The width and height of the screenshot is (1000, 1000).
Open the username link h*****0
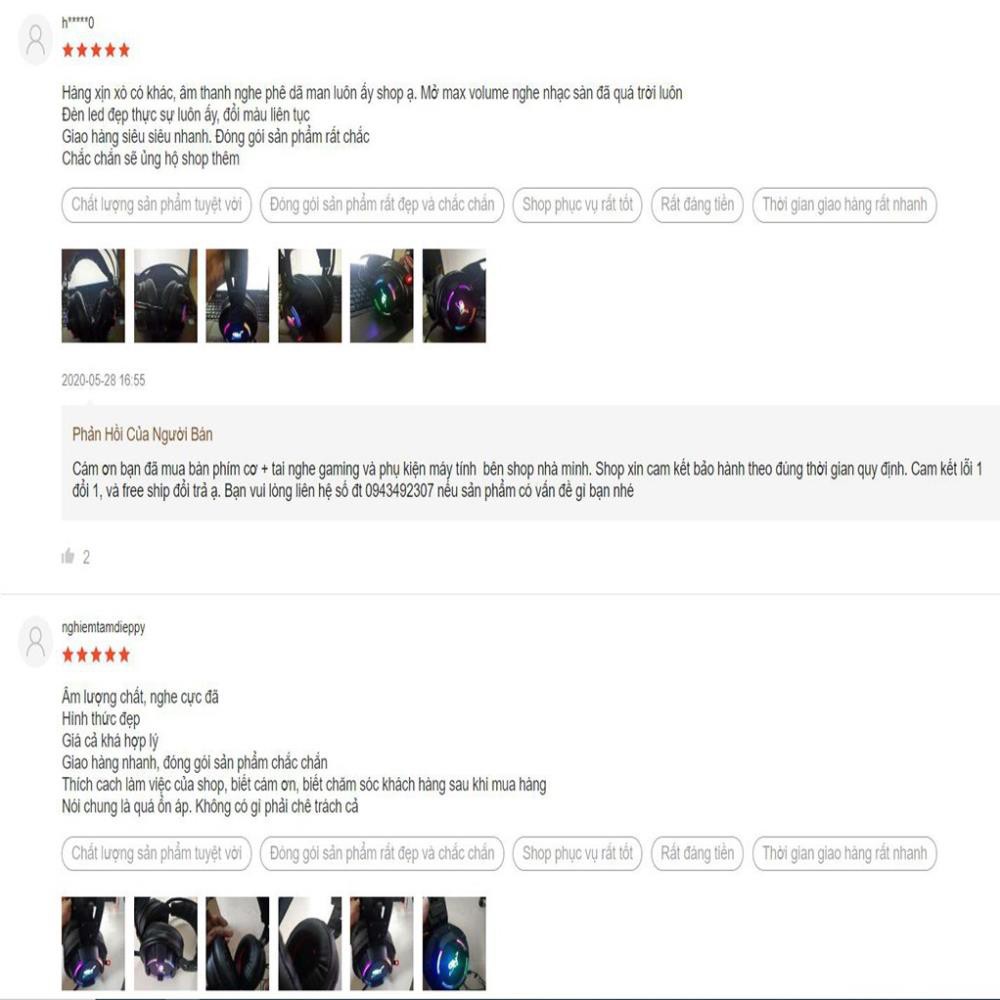point(78,23)
